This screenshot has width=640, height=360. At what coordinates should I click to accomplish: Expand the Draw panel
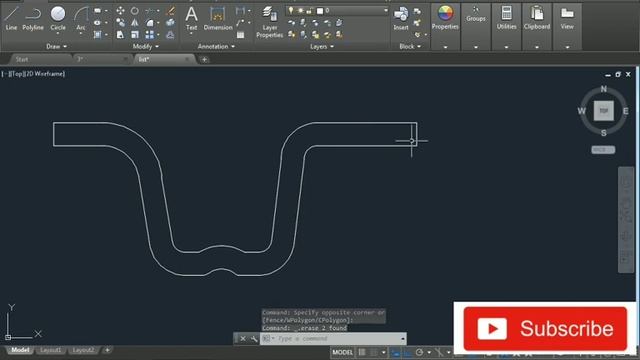tap(56, 47)
